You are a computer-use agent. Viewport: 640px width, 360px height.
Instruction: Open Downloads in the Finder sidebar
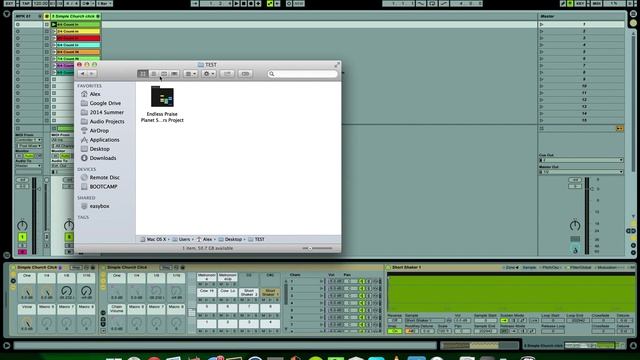pos(103,158)
